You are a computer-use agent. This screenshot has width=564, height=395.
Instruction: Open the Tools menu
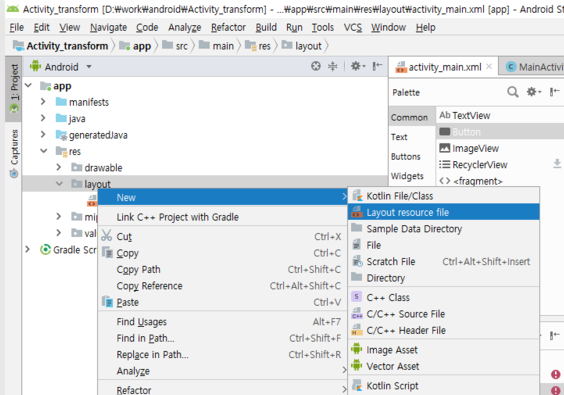pyautogui.click(x=323, y=27)
